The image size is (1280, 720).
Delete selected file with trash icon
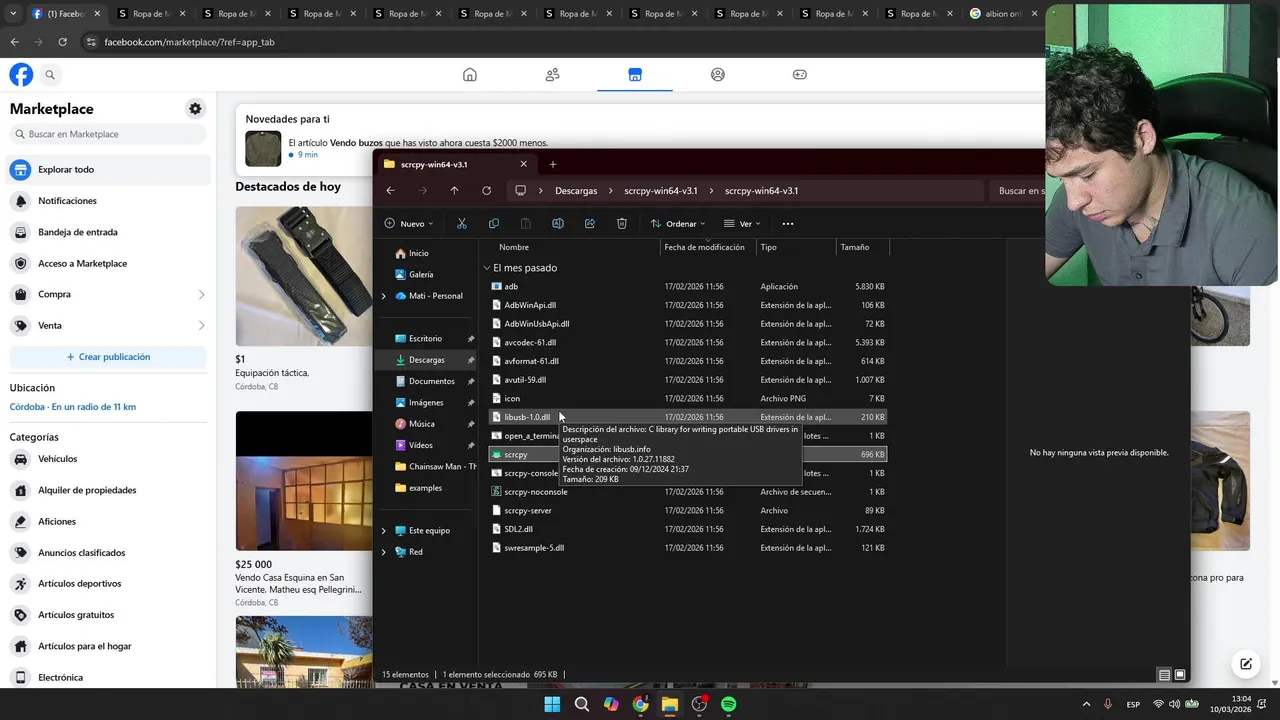click(622, 224)
